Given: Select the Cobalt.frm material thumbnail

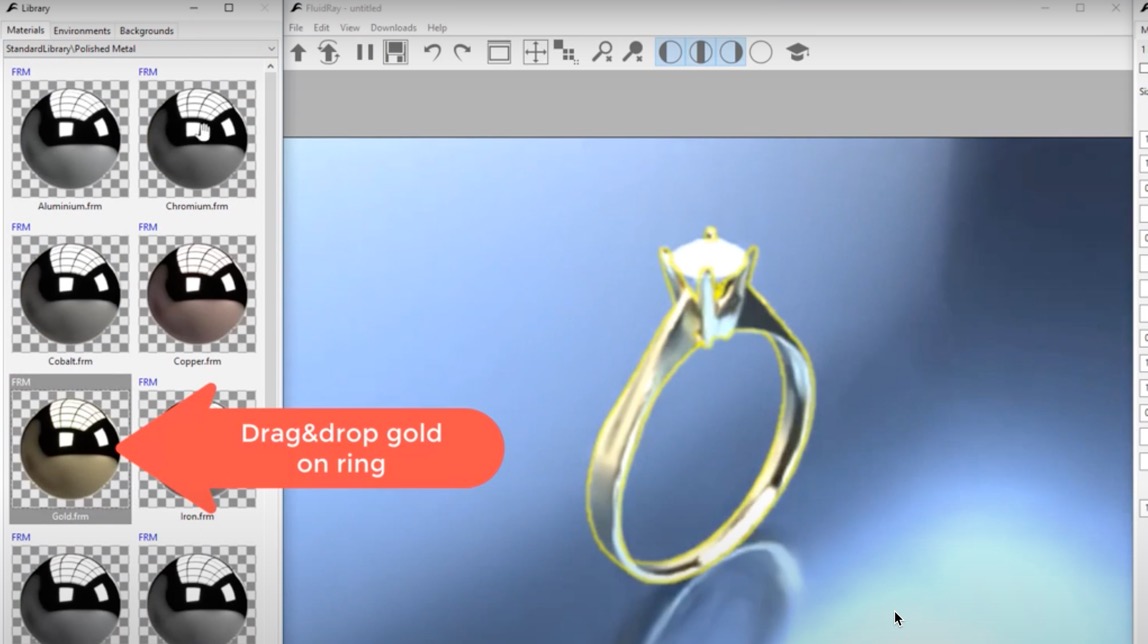Looking at the screenshot, I should (70, 294).
